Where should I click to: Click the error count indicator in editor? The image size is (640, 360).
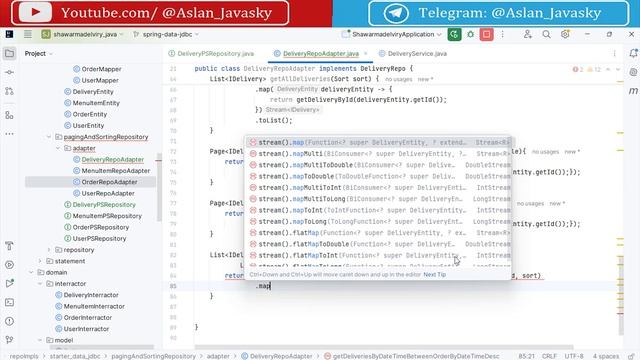[x=578, y=69]
